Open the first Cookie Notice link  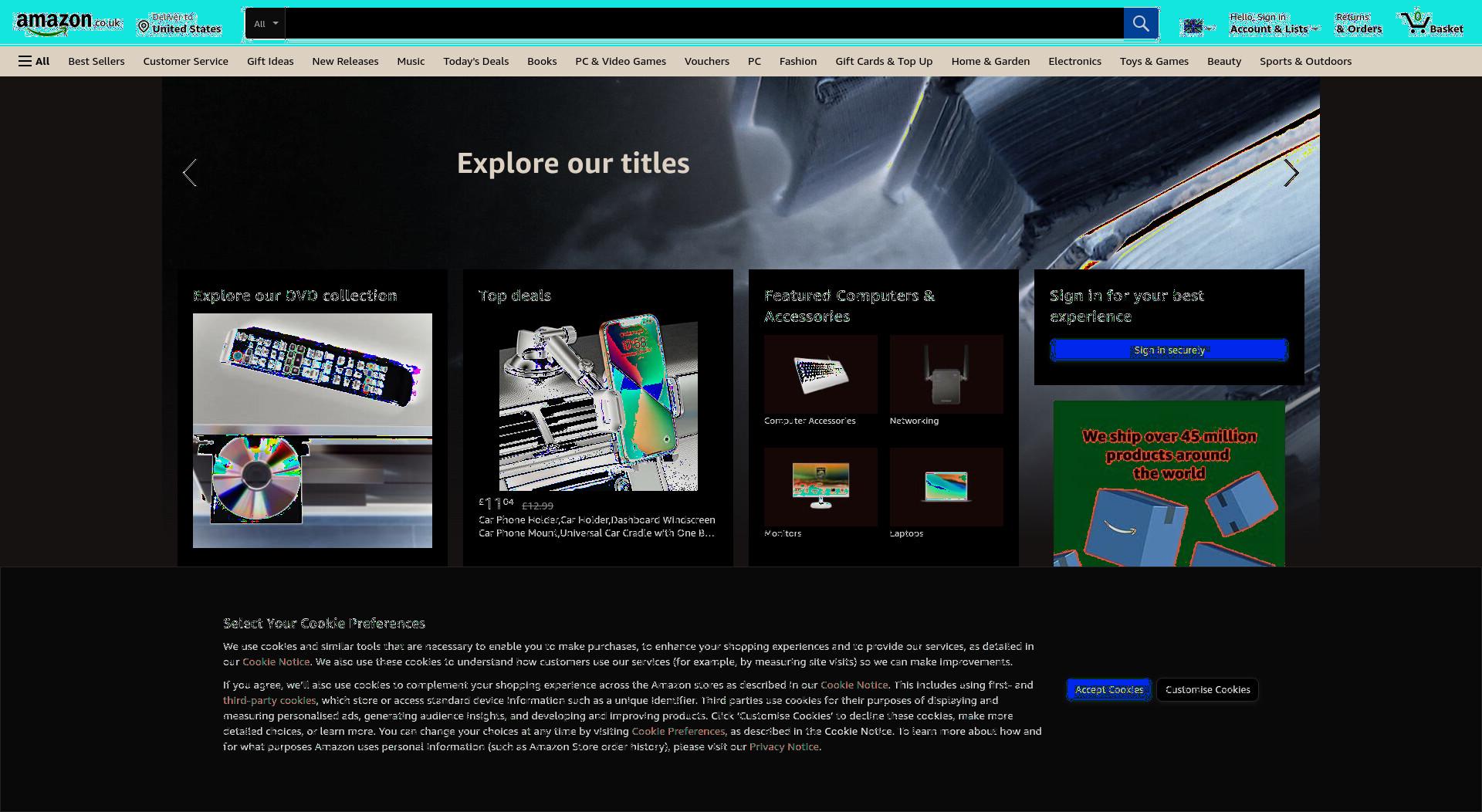[276, 662]
